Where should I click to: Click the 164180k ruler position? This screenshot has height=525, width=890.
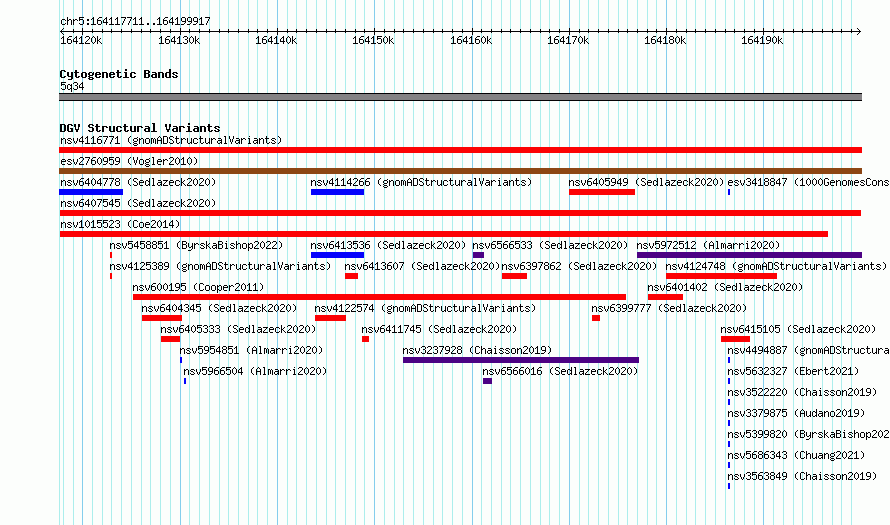click(x=665, y=40)
